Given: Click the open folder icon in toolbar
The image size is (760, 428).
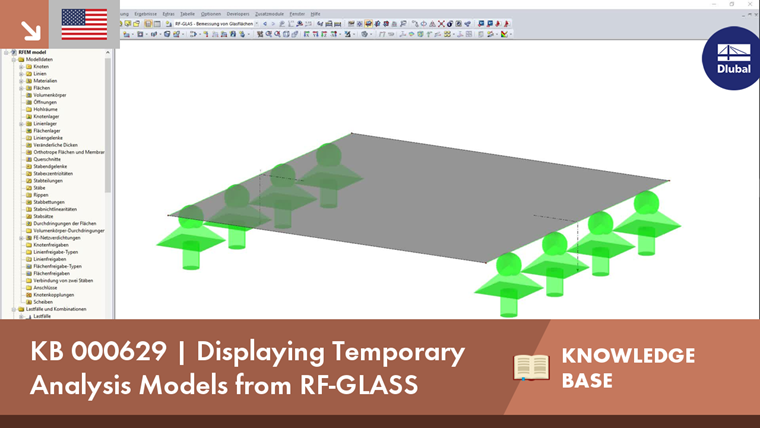Looking at the screenshot, I should tap(136, 24).
